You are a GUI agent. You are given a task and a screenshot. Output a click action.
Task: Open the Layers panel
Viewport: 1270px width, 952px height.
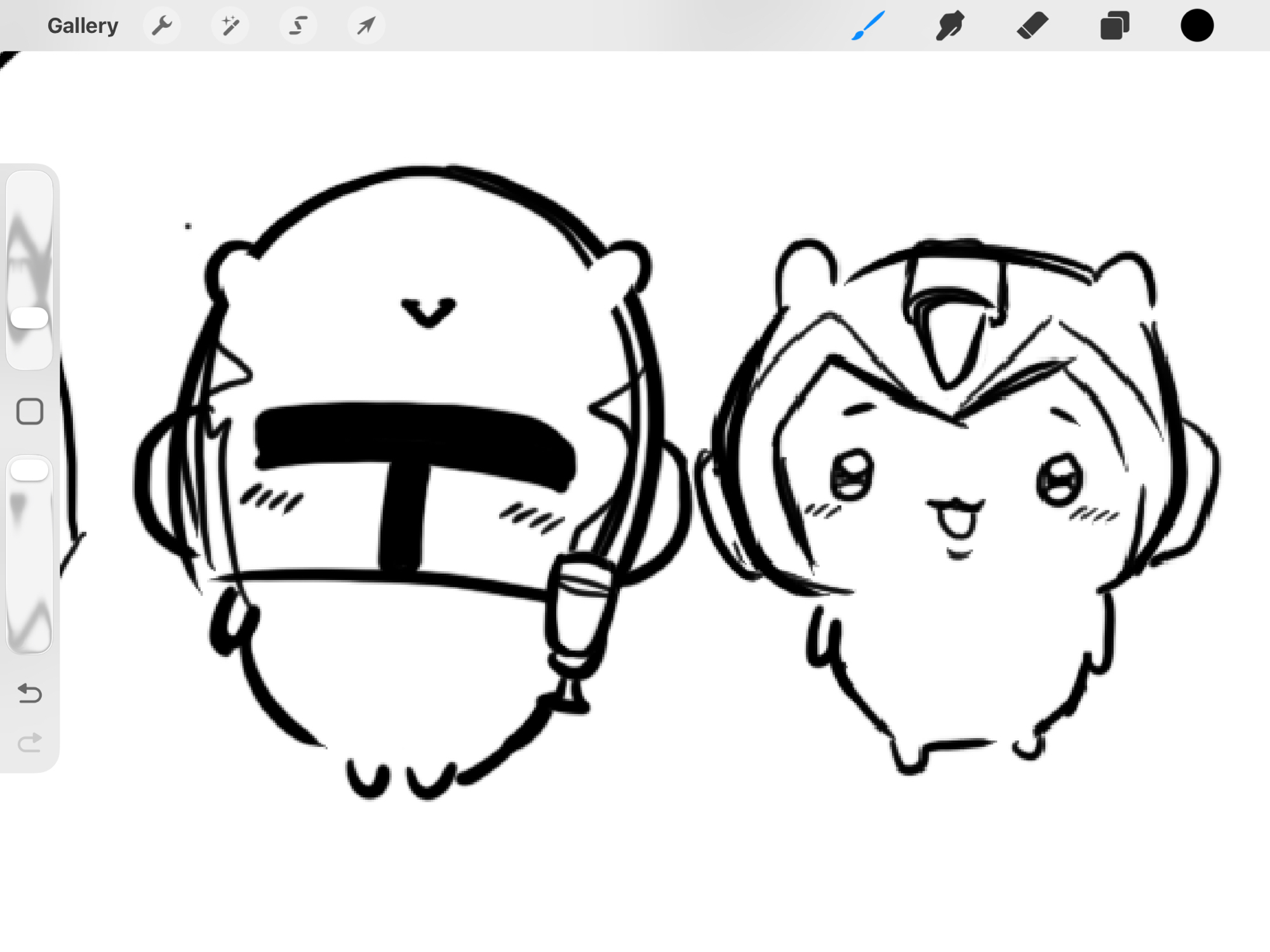tap(1114, 26)
